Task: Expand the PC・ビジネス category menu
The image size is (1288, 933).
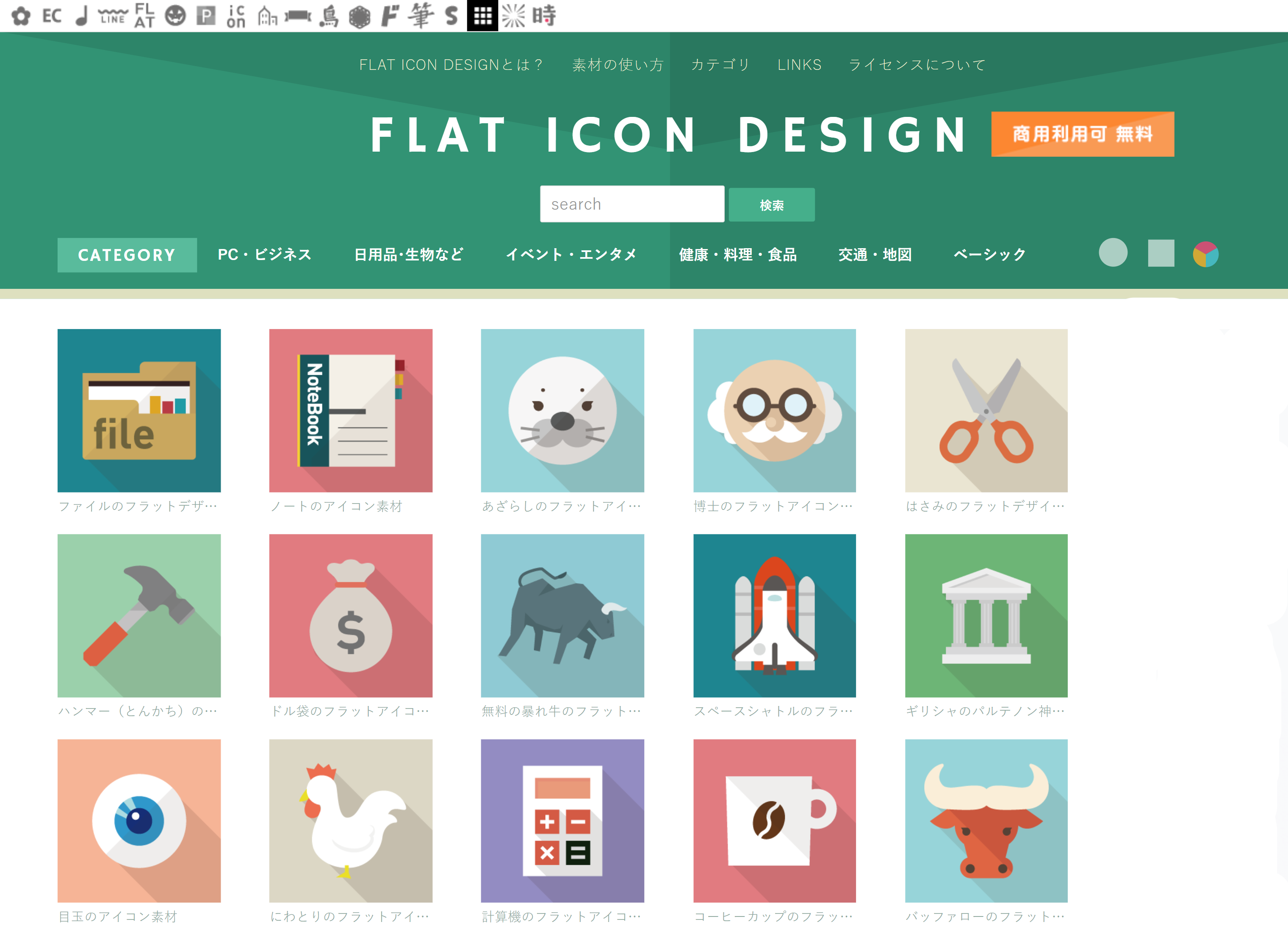Action: (265, 255)
